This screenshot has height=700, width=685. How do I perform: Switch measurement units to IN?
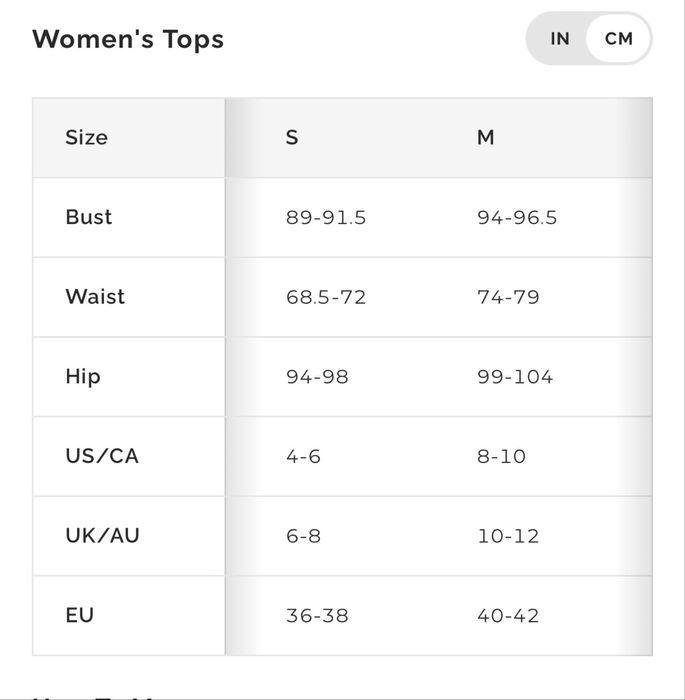pos(560,39)
